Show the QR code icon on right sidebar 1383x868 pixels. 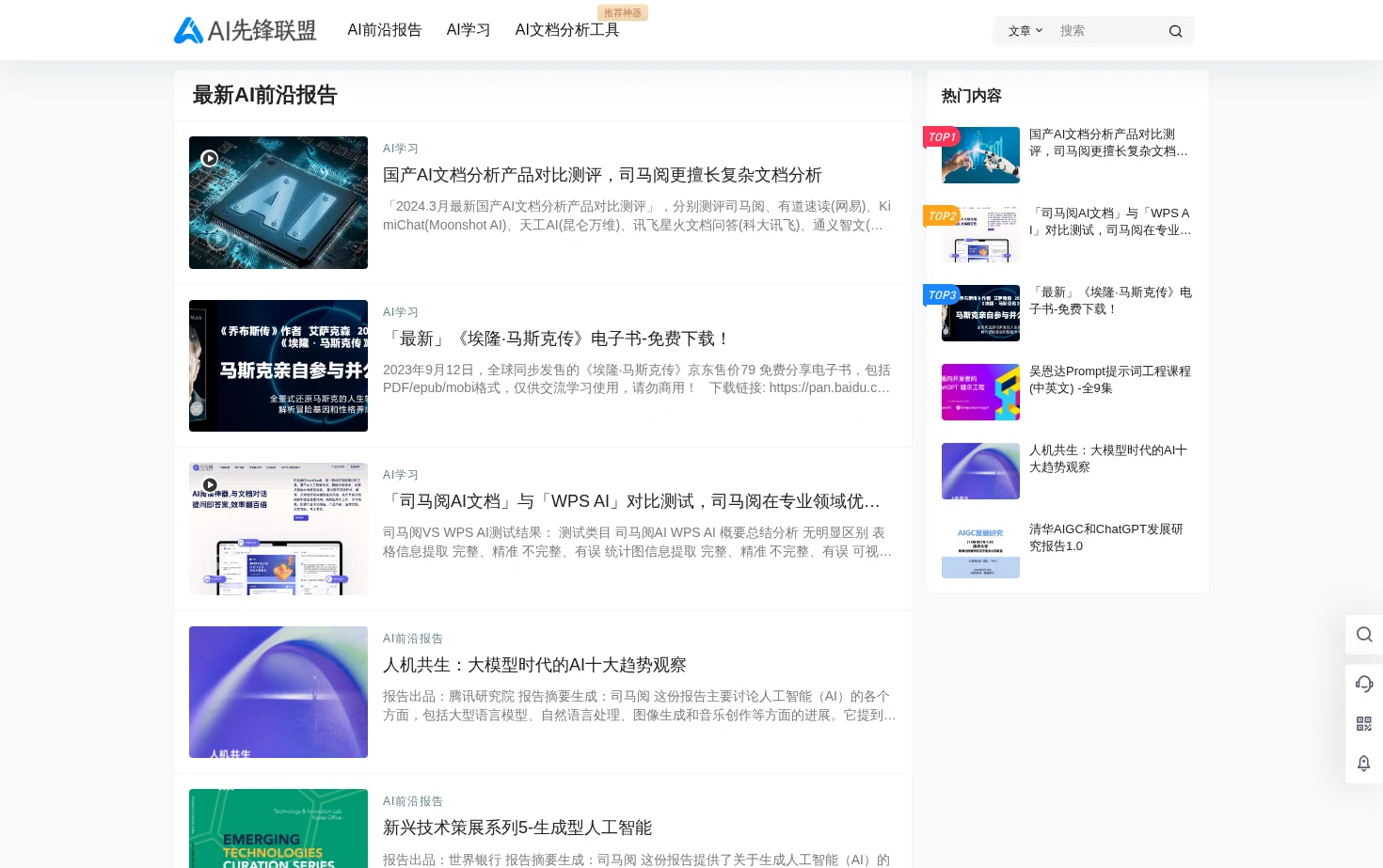click(x=1364, y=723)
